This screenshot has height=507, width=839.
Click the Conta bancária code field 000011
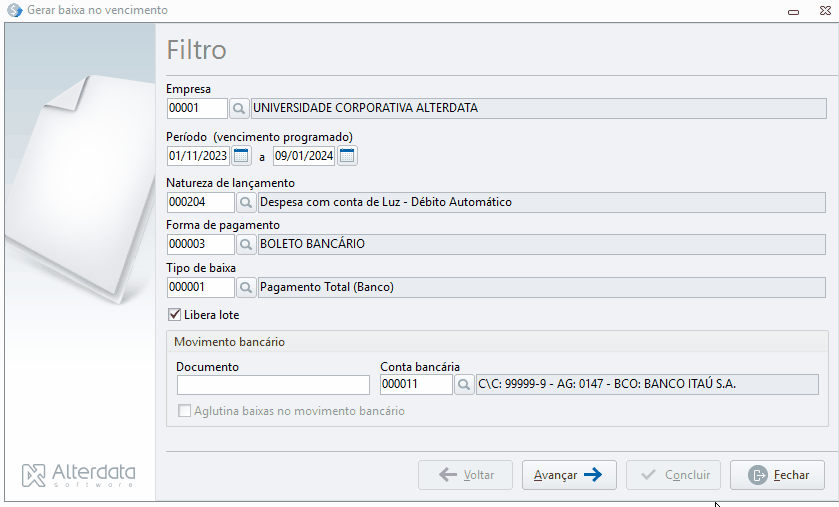416,385
